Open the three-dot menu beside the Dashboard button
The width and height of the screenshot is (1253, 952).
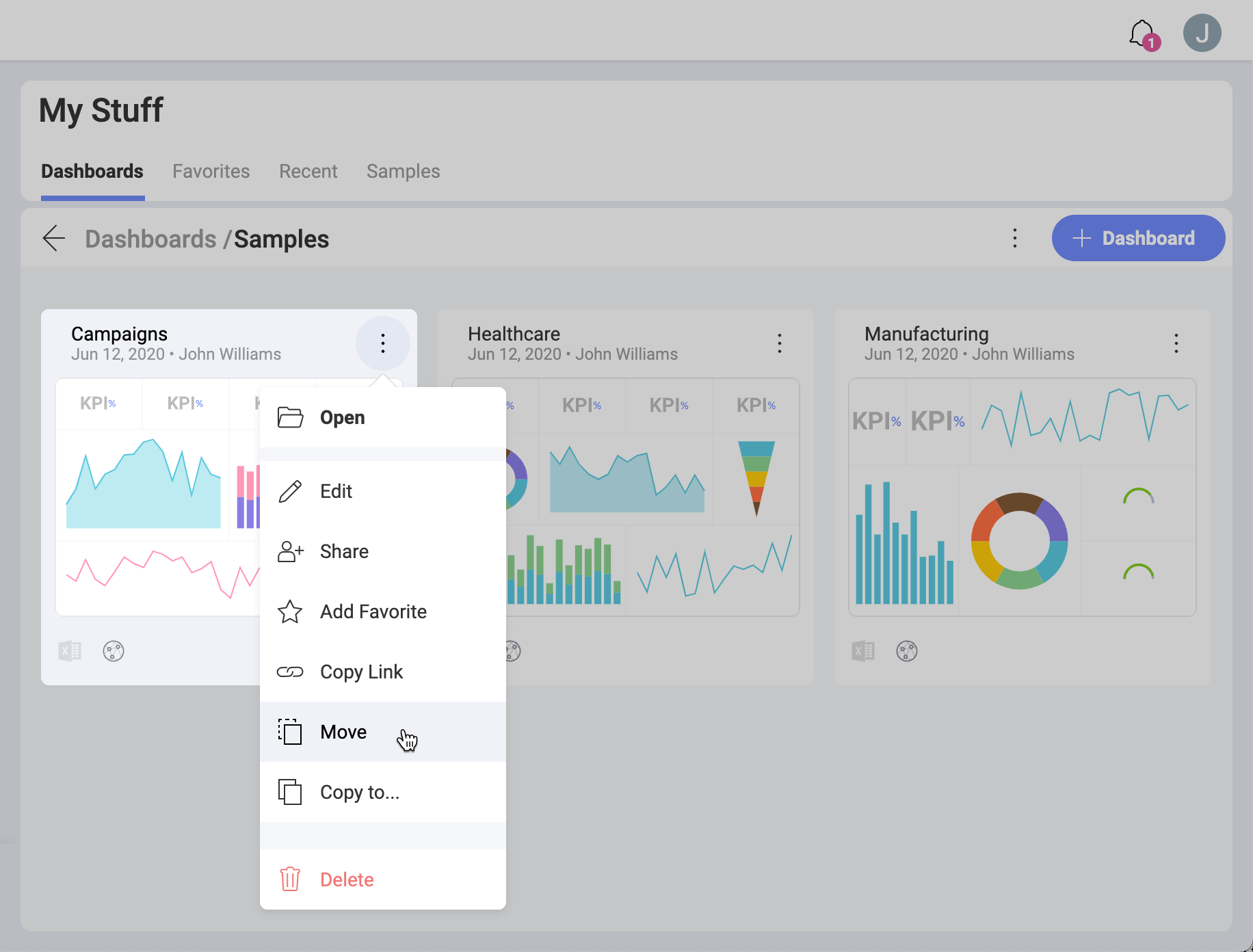click(x=1014, y=238)
